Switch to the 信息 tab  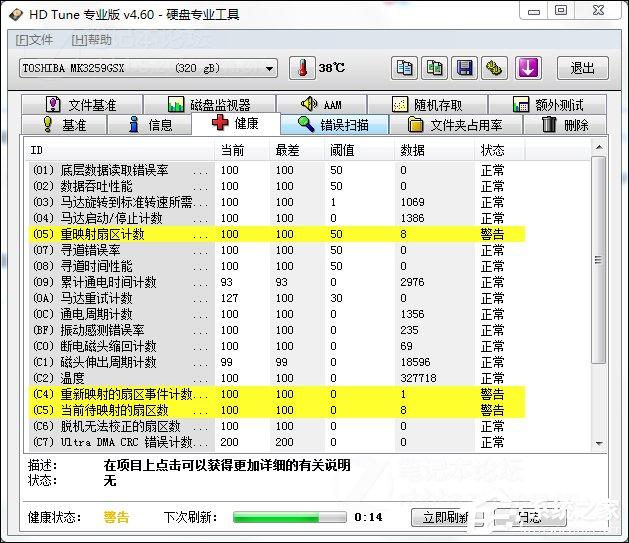point(150,125)
